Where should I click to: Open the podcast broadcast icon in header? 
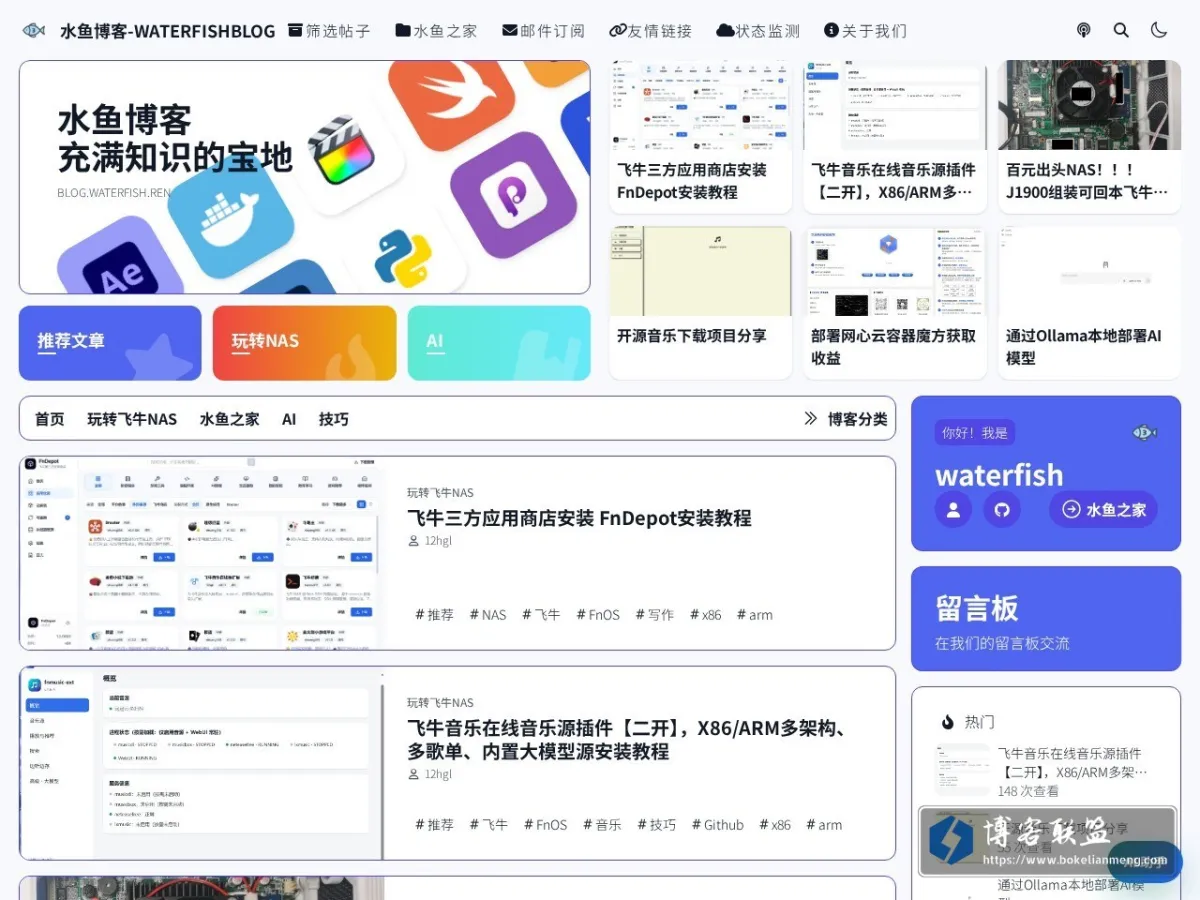click(1083, 30)
